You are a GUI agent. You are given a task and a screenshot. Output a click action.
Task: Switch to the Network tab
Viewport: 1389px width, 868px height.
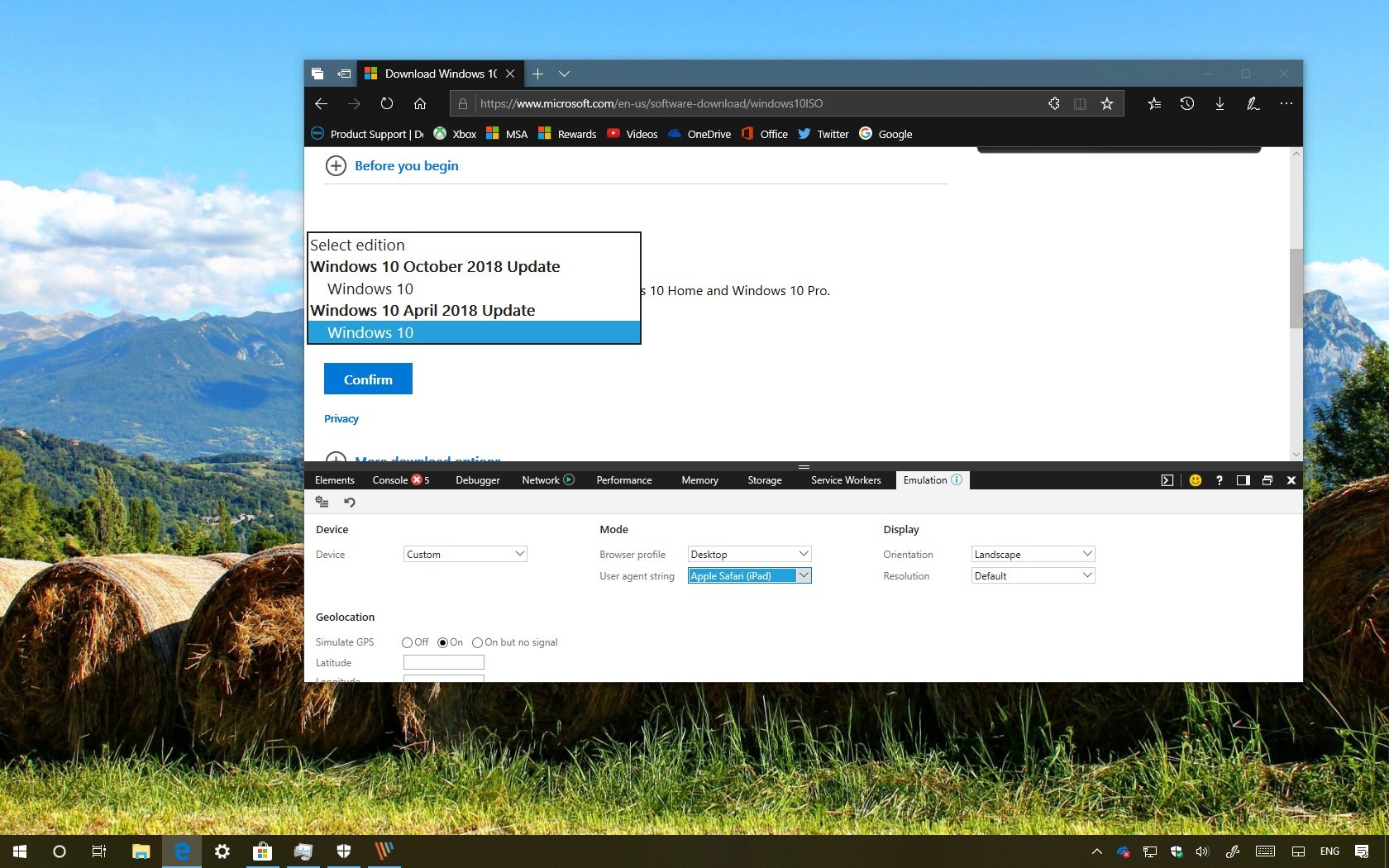coord(547,480)
